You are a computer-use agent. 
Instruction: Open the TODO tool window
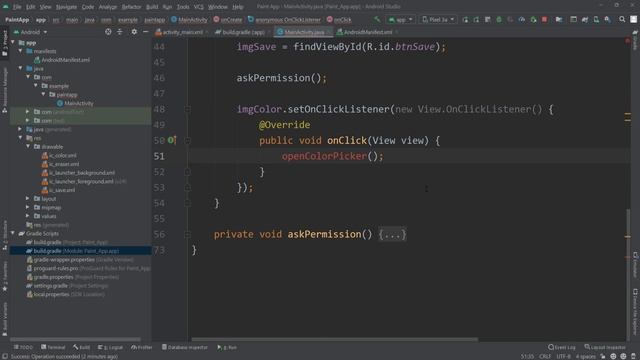point(23,347)
